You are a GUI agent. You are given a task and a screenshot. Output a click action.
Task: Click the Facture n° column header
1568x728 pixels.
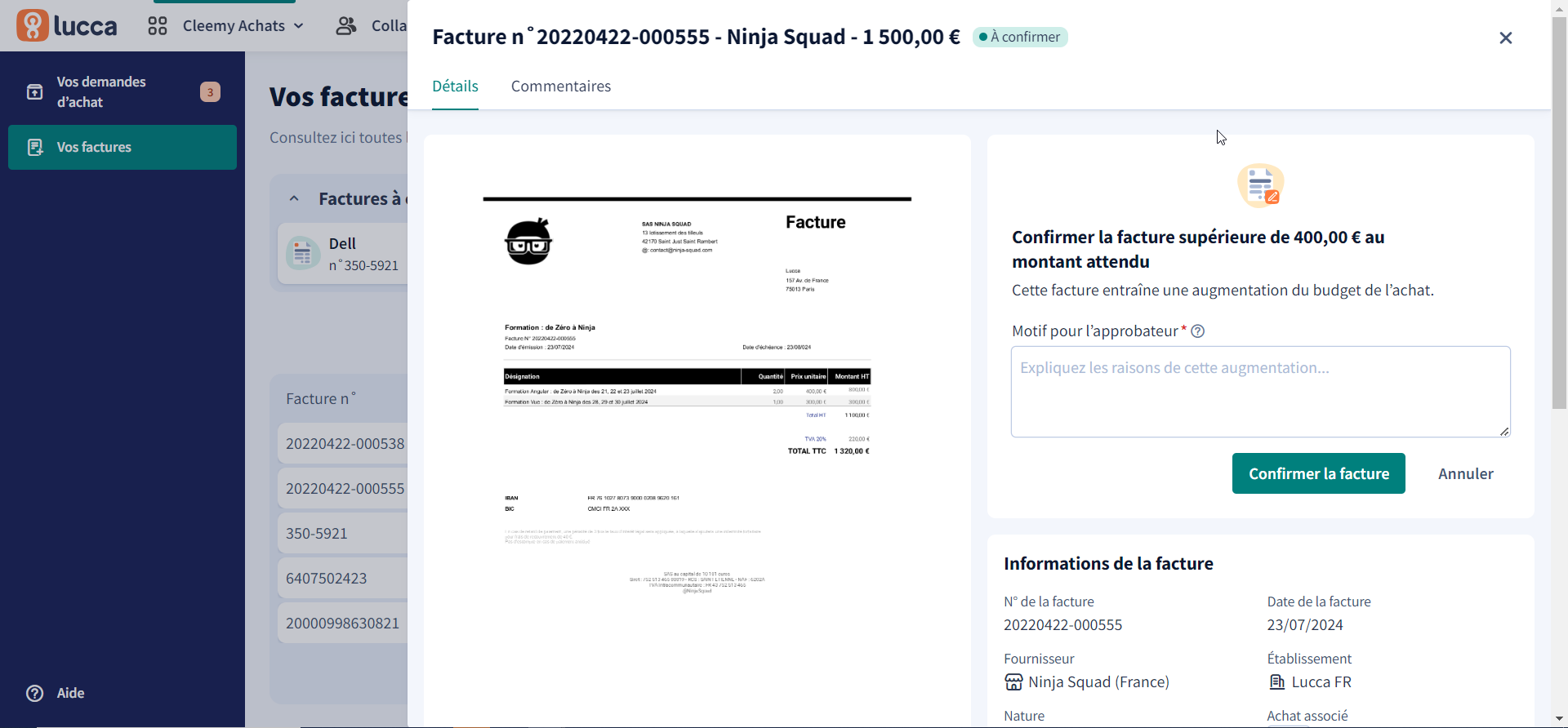[x=321, y=399]
